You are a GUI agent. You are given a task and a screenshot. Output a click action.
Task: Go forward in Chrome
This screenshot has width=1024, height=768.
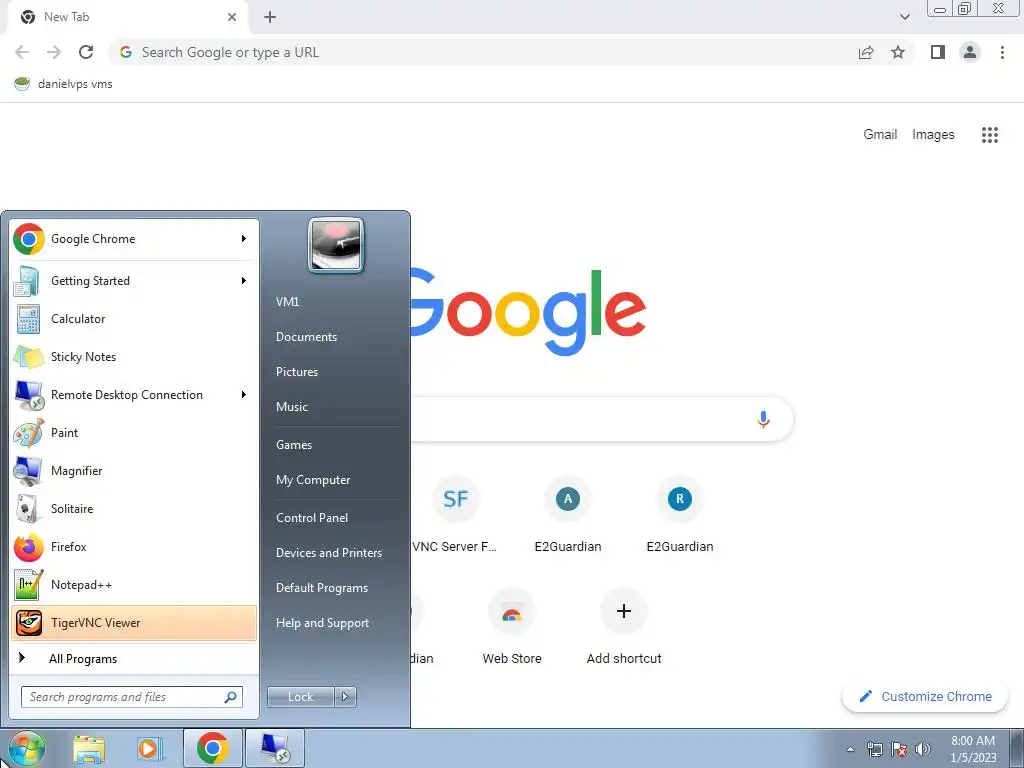pos(54,52)
